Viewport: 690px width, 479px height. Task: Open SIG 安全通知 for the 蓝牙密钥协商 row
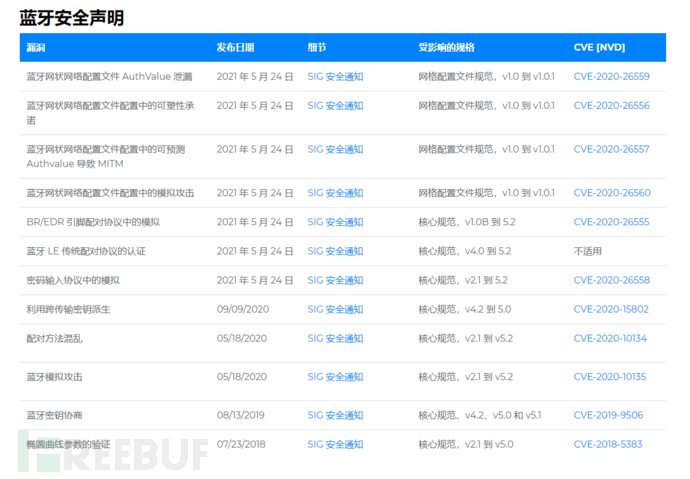pos(335,415)
